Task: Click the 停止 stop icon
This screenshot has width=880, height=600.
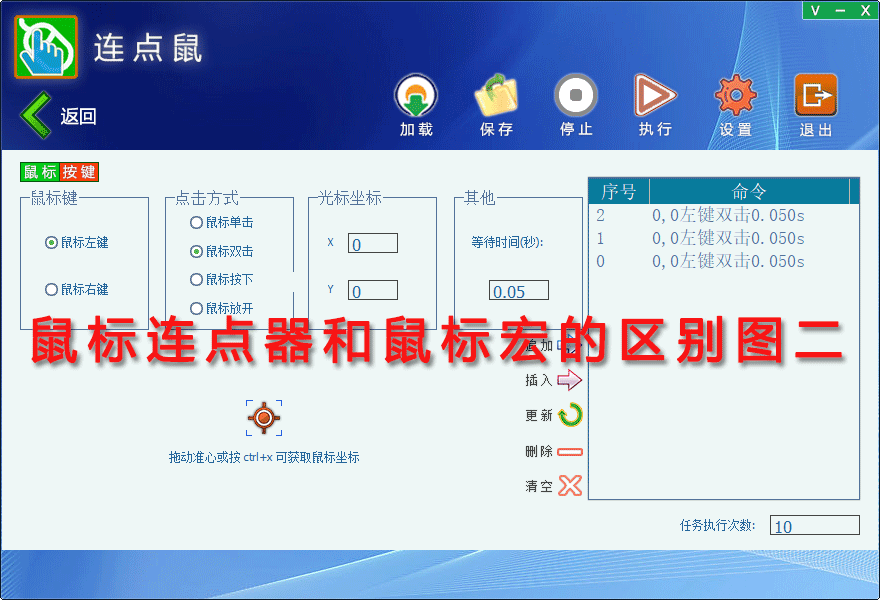Action: pyautogui.click(x=576, y=96)
